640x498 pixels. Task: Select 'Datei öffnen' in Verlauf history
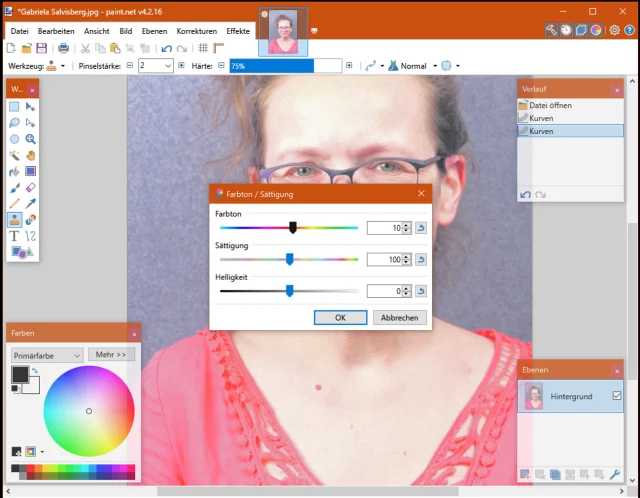click(550, 105)
